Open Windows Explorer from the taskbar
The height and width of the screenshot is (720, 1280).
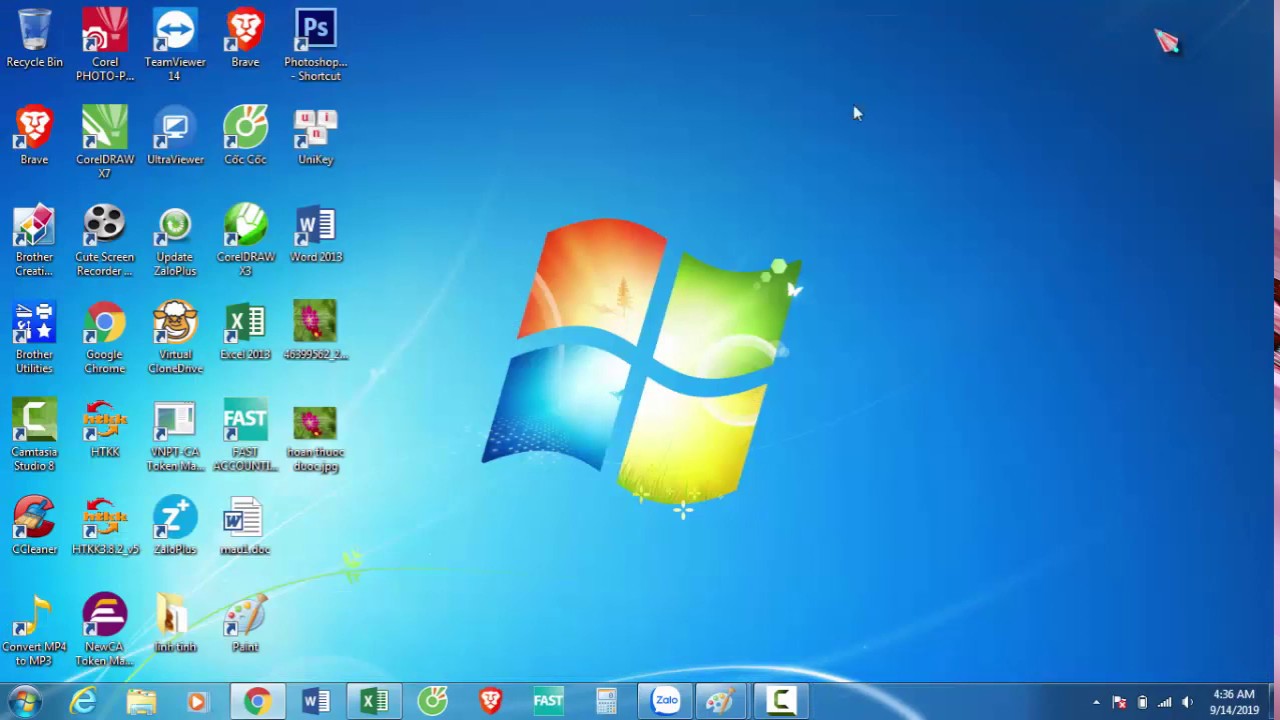point(141,702)
